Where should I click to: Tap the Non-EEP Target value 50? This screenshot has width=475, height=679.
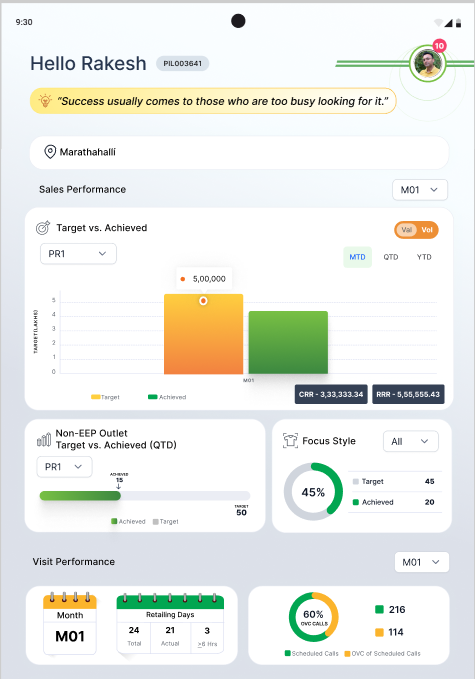pyautogui.click(x=241, y=512)
